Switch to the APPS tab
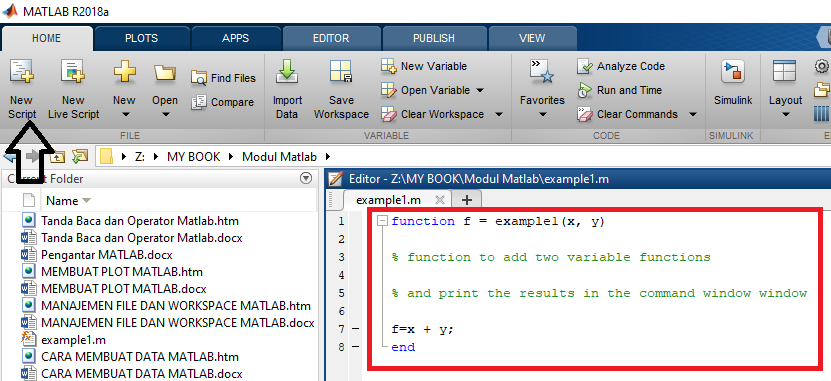 [236, 38]
